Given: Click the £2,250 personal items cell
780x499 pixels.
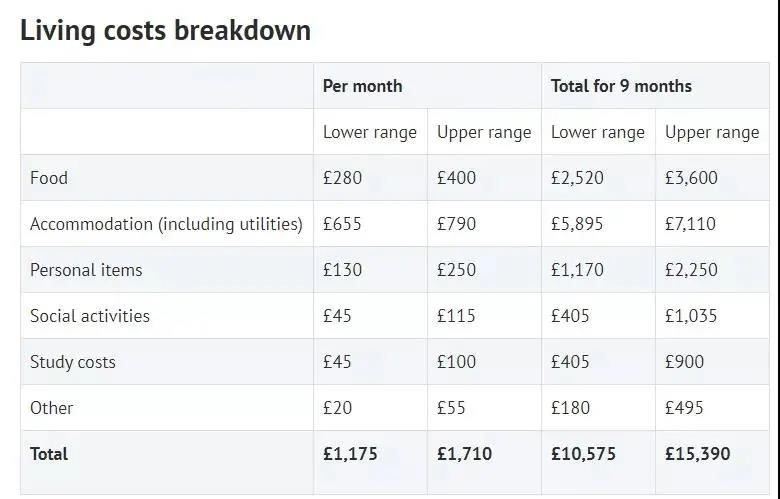Looking at the screenshot, I should [x=691, y=270].
